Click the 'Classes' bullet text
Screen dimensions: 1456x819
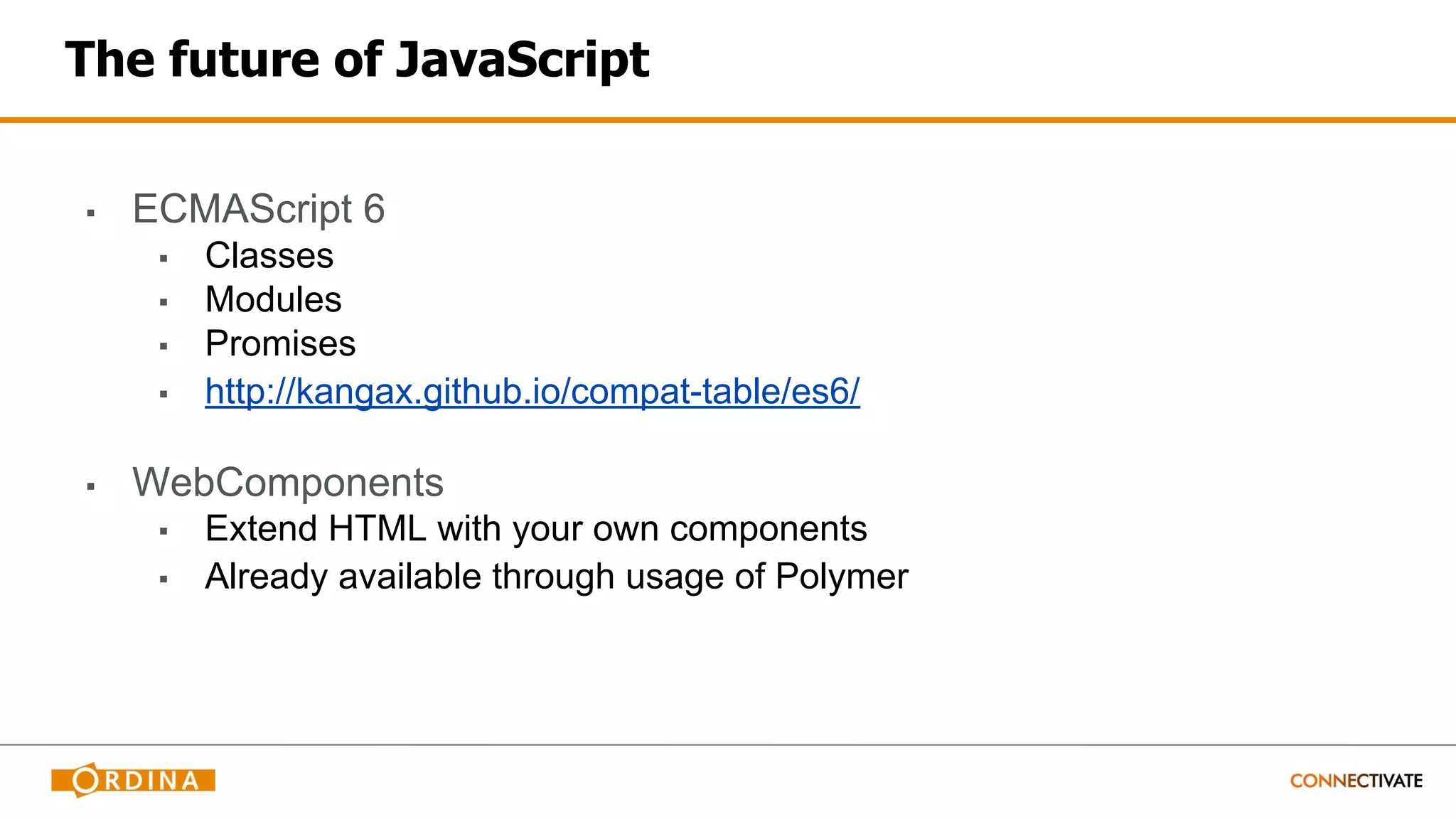269,255
